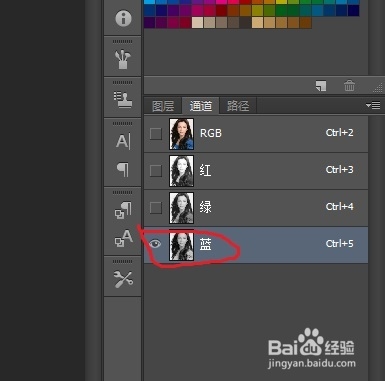Open the Tool Presets wrench icon
Viewport: 385px width, 381px height.
(123, 279)
